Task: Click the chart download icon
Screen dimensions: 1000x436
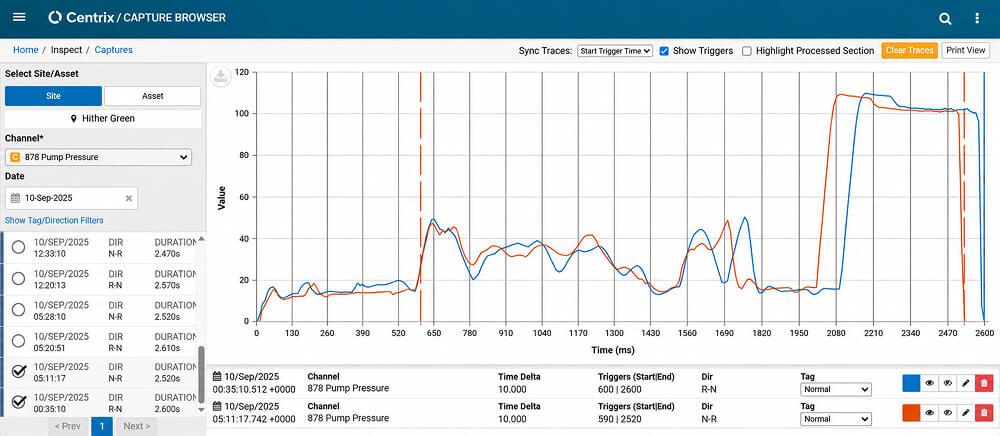Action: coord(221,77)
